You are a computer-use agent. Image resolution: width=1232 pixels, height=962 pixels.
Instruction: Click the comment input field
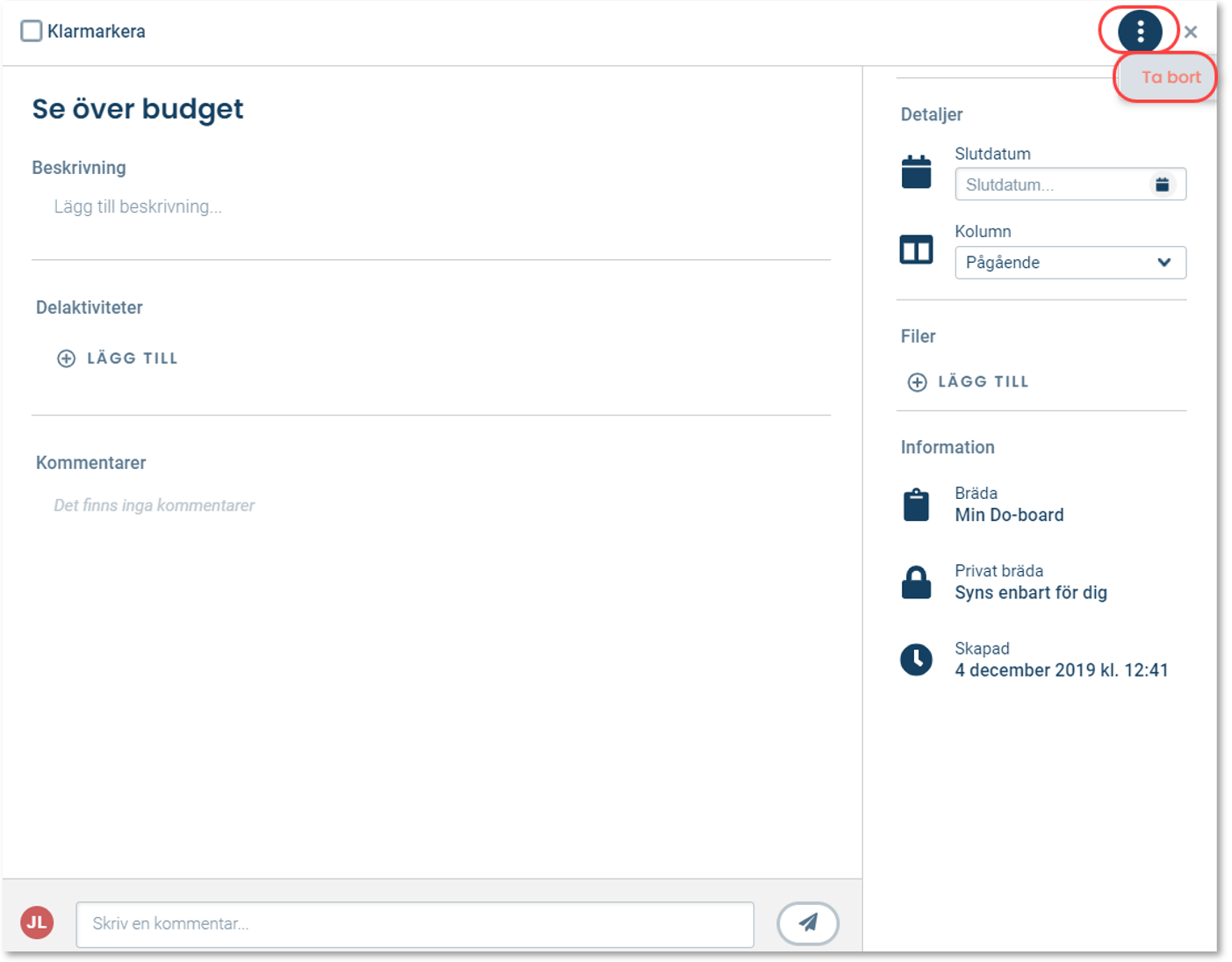[x=414, y=924]
